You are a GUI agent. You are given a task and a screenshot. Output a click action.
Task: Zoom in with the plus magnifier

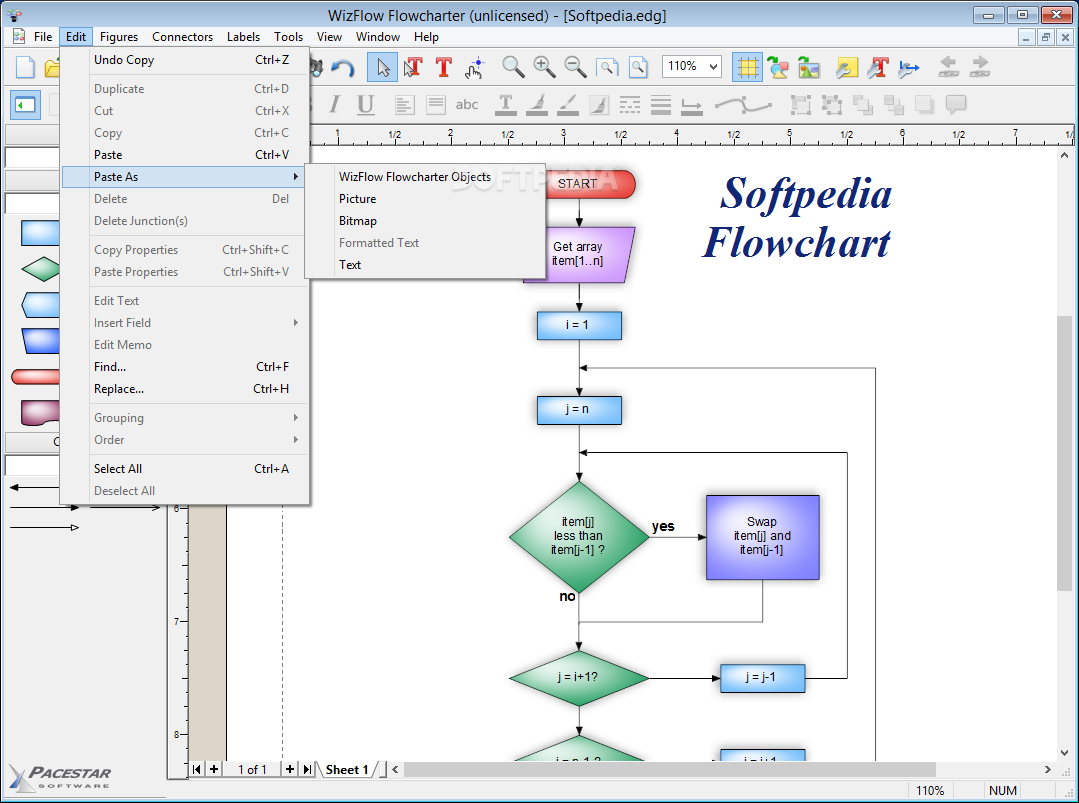pyautogui.click(x=544, y=67)
